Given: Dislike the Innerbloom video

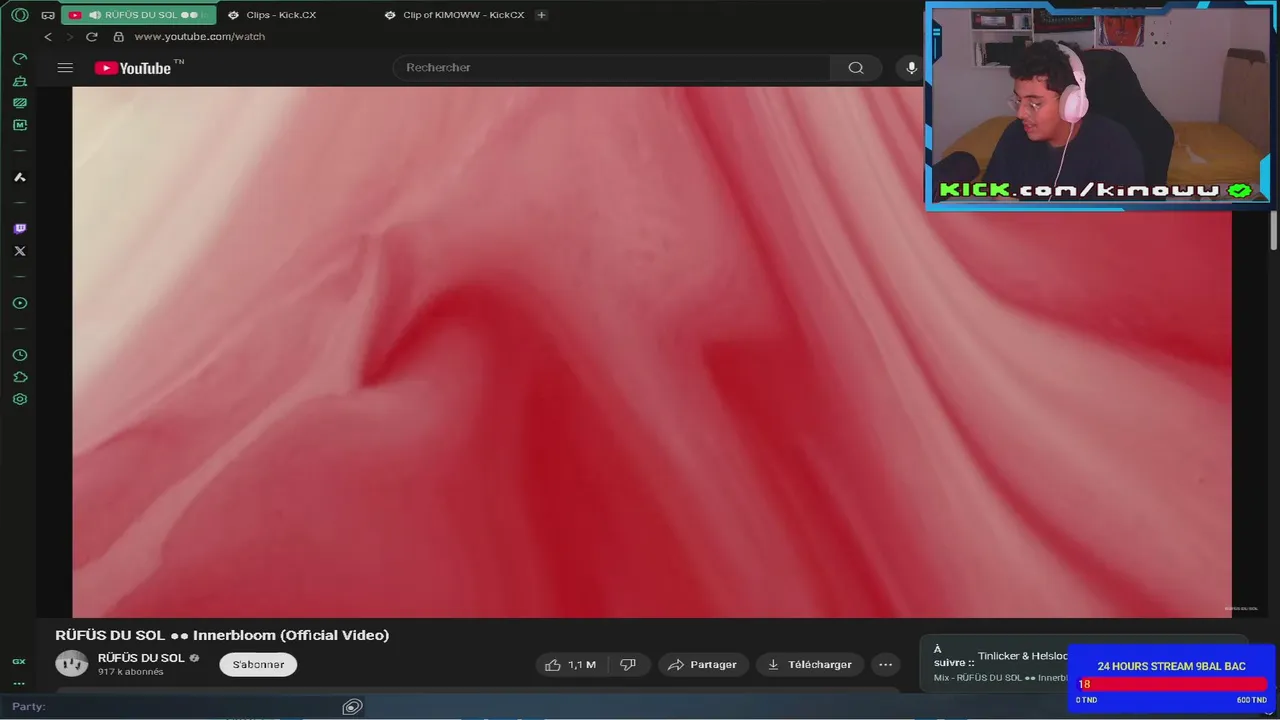Looking at the screenshot, I should click(628, 665).
